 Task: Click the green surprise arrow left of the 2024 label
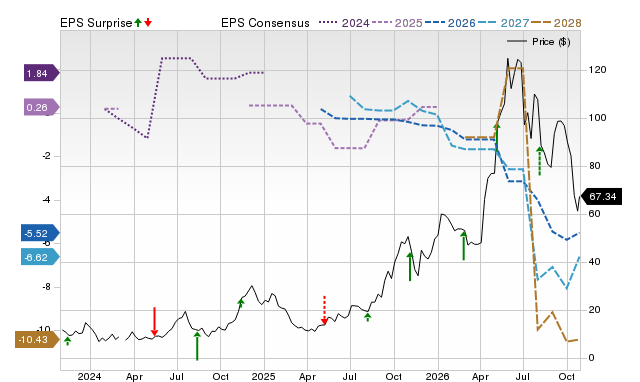(x=68, y=341)
